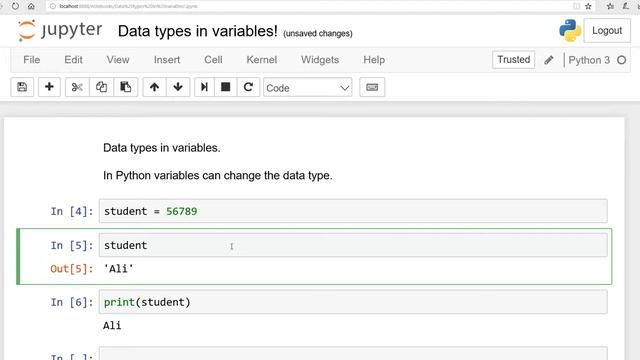Image resolution: width=640 pixels, height=360 pixels.
Task: Cut selected cells with scissors icon
Action: point(77,87)
